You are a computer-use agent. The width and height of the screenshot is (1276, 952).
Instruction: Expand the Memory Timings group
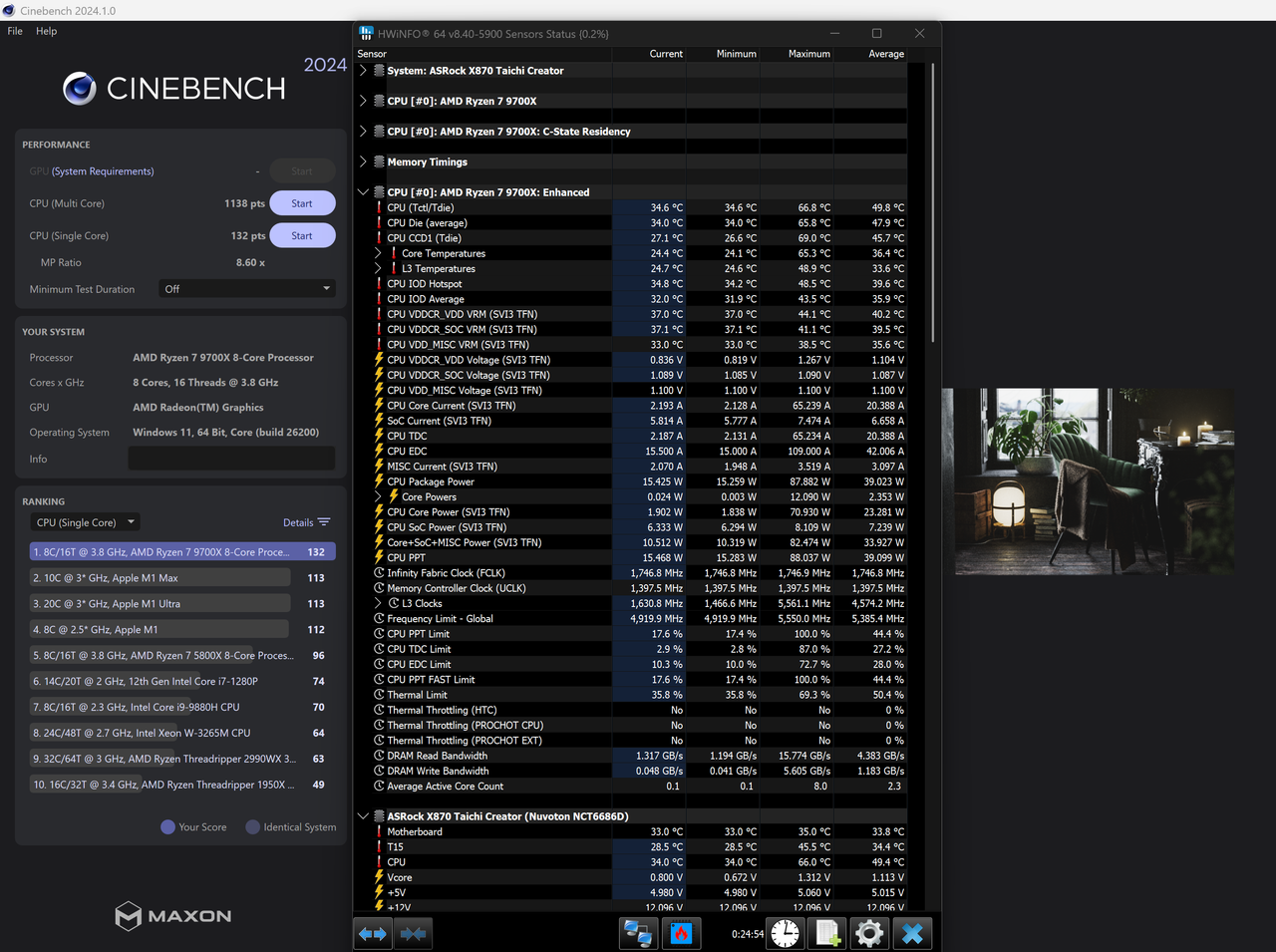(363, 161)
